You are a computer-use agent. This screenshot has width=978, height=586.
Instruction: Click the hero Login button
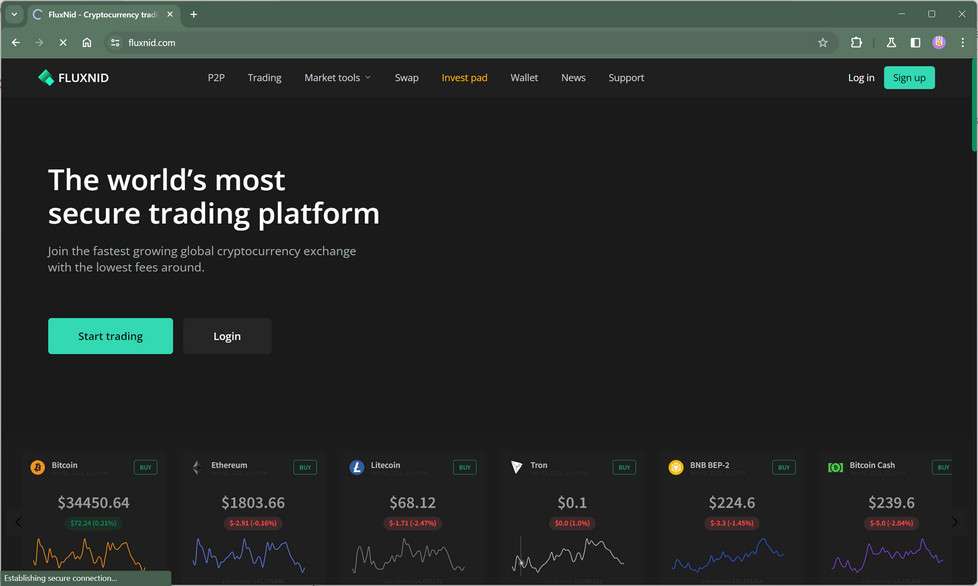click(227, 336)
